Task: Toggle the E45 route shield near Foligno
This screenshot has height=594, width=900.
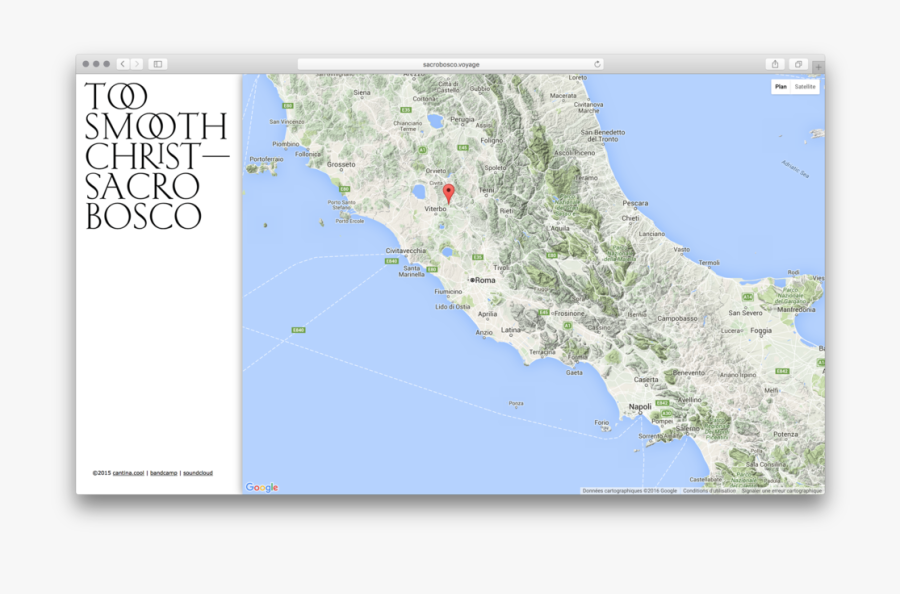Action: 463,147
